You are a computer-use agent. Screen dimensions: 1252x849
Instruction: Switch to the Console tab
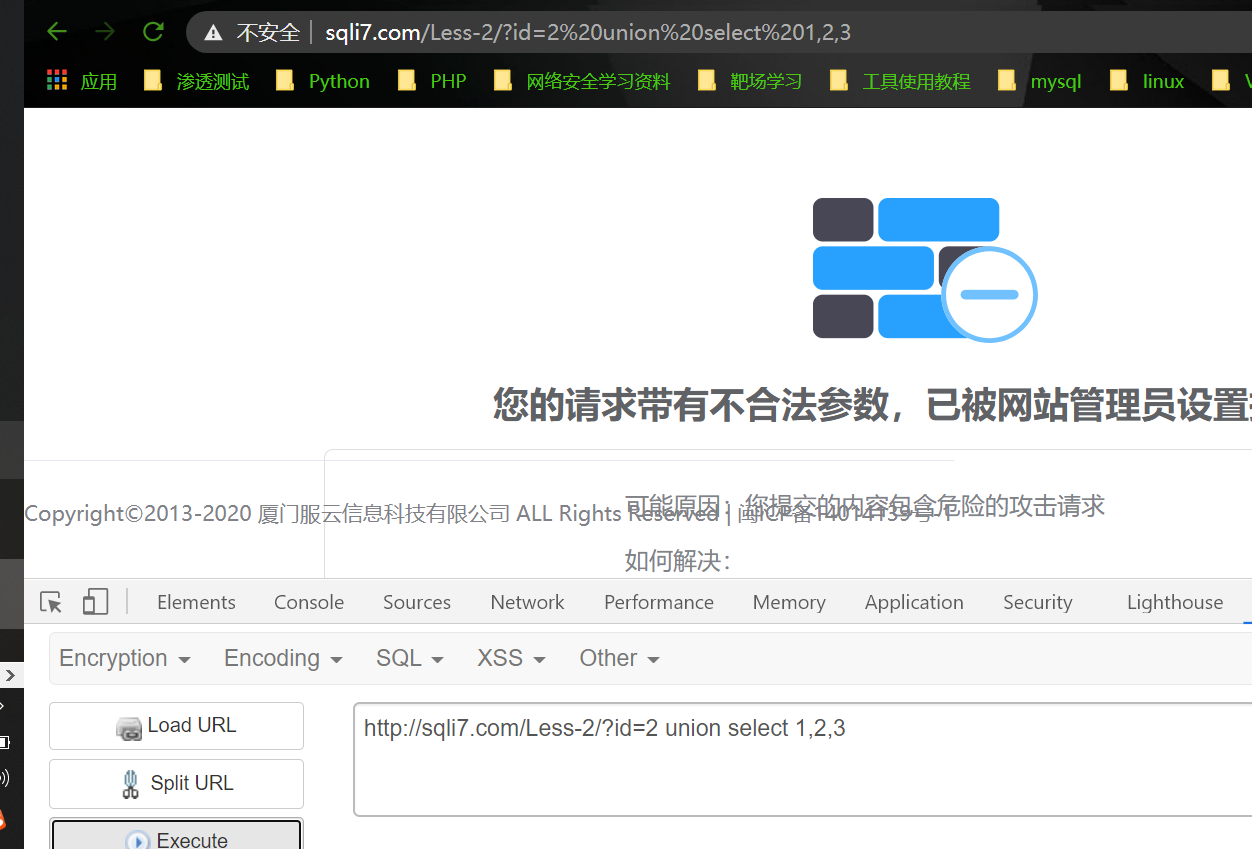pyautogui.click(x=309, y=602)
